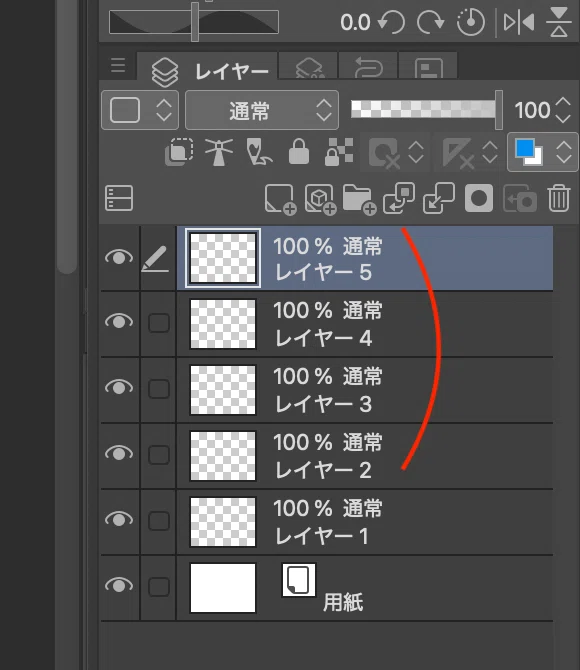The image size is (580, 670).
Task: Switch to history tab with undo arrow
Action: pos(368,67)
